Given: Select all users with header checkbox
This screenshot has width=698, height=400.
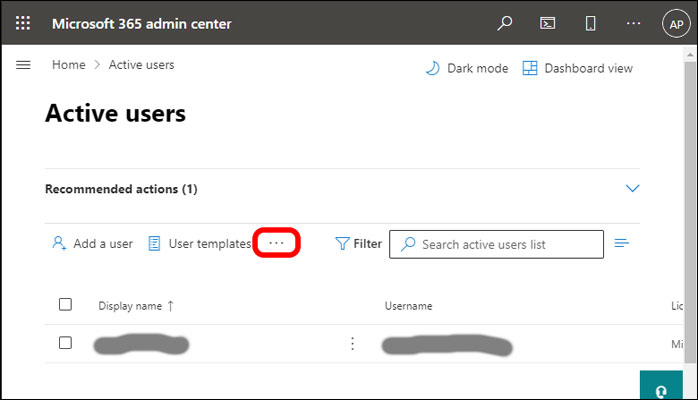Looking at the screenshot, I should point(65,305).
